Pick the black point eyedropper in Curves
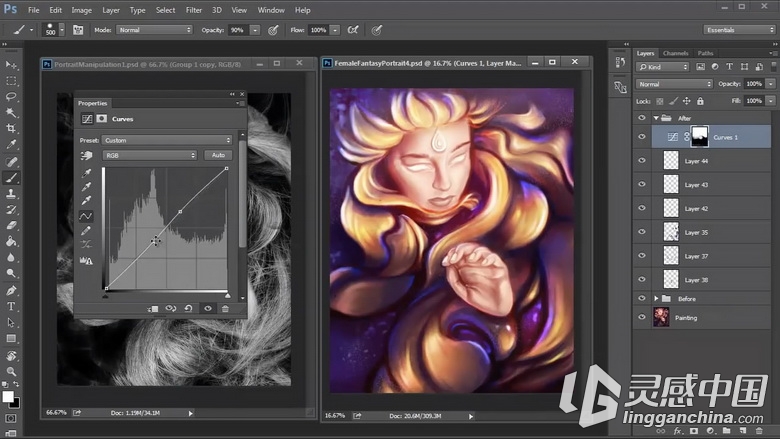Viewport: 780px width, 439px height. (86, 173)
